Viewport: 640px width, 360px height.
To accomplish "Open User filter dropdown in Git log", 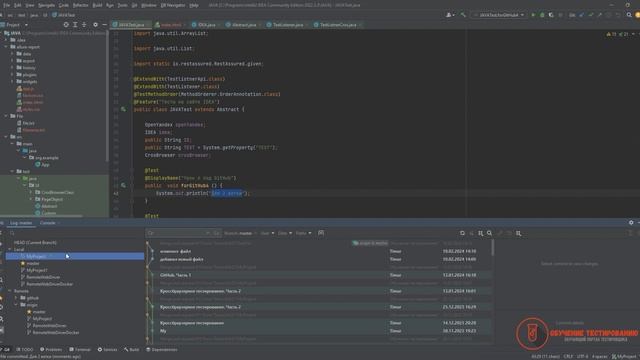I will (x=267, y=233).
